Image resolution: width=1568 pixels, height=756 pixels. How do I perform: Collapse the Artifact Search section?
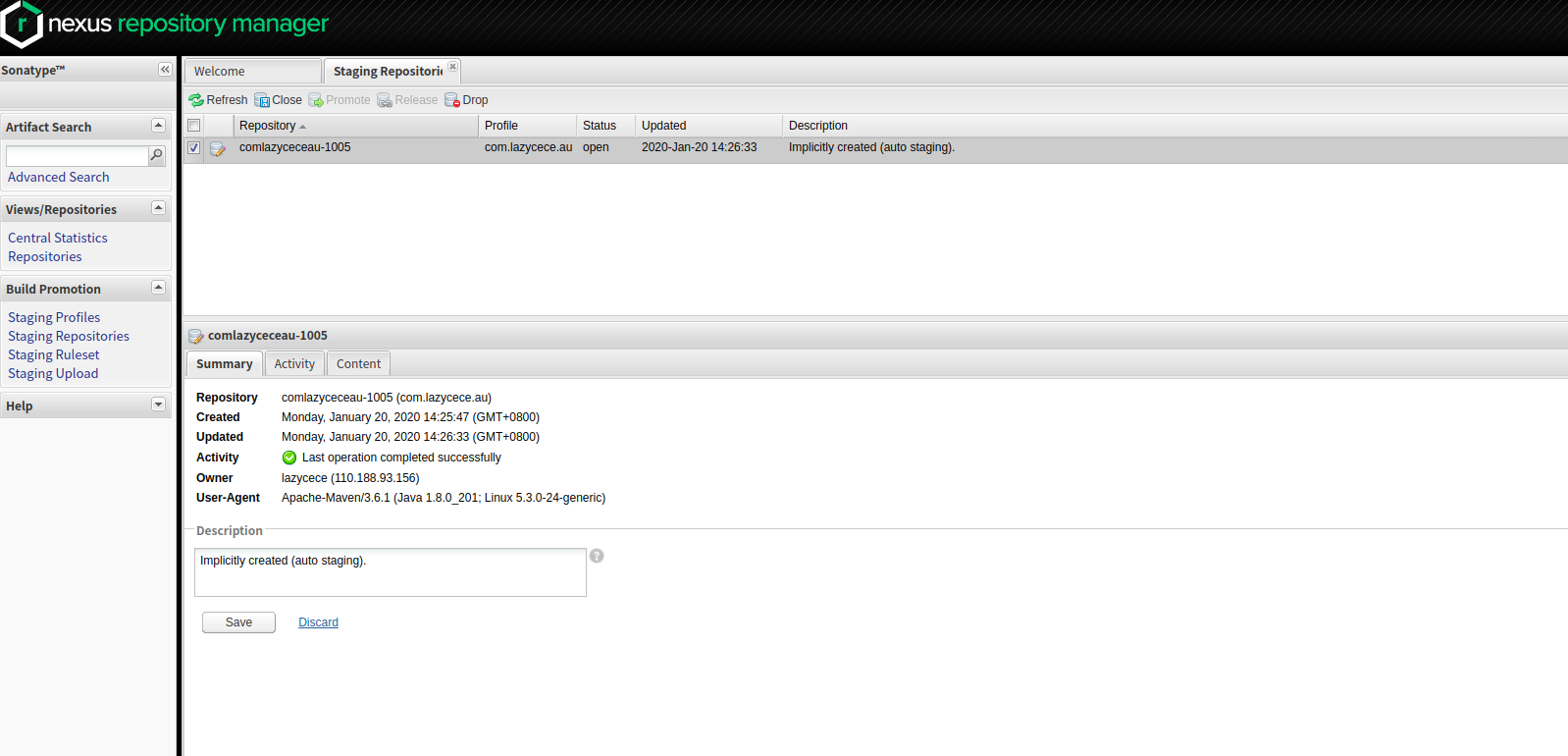(158, 126)
